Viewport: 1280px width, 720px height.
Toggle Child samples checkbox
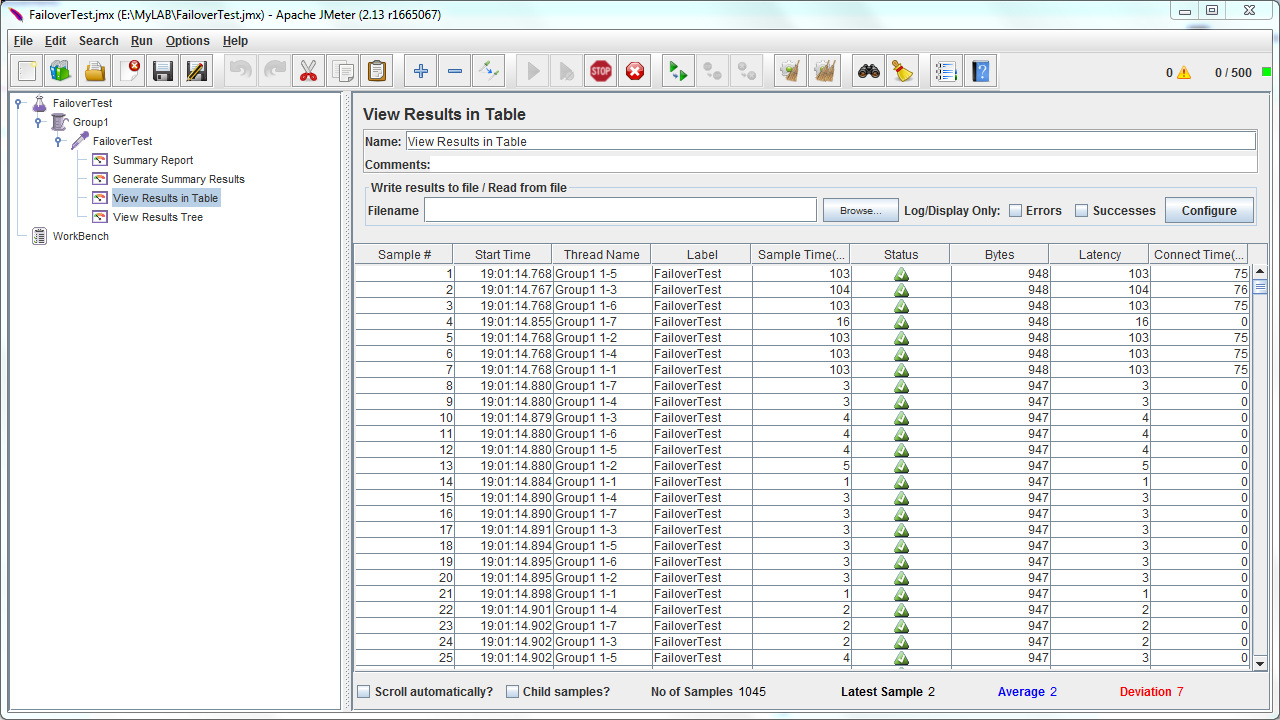(x=513, y=691)
